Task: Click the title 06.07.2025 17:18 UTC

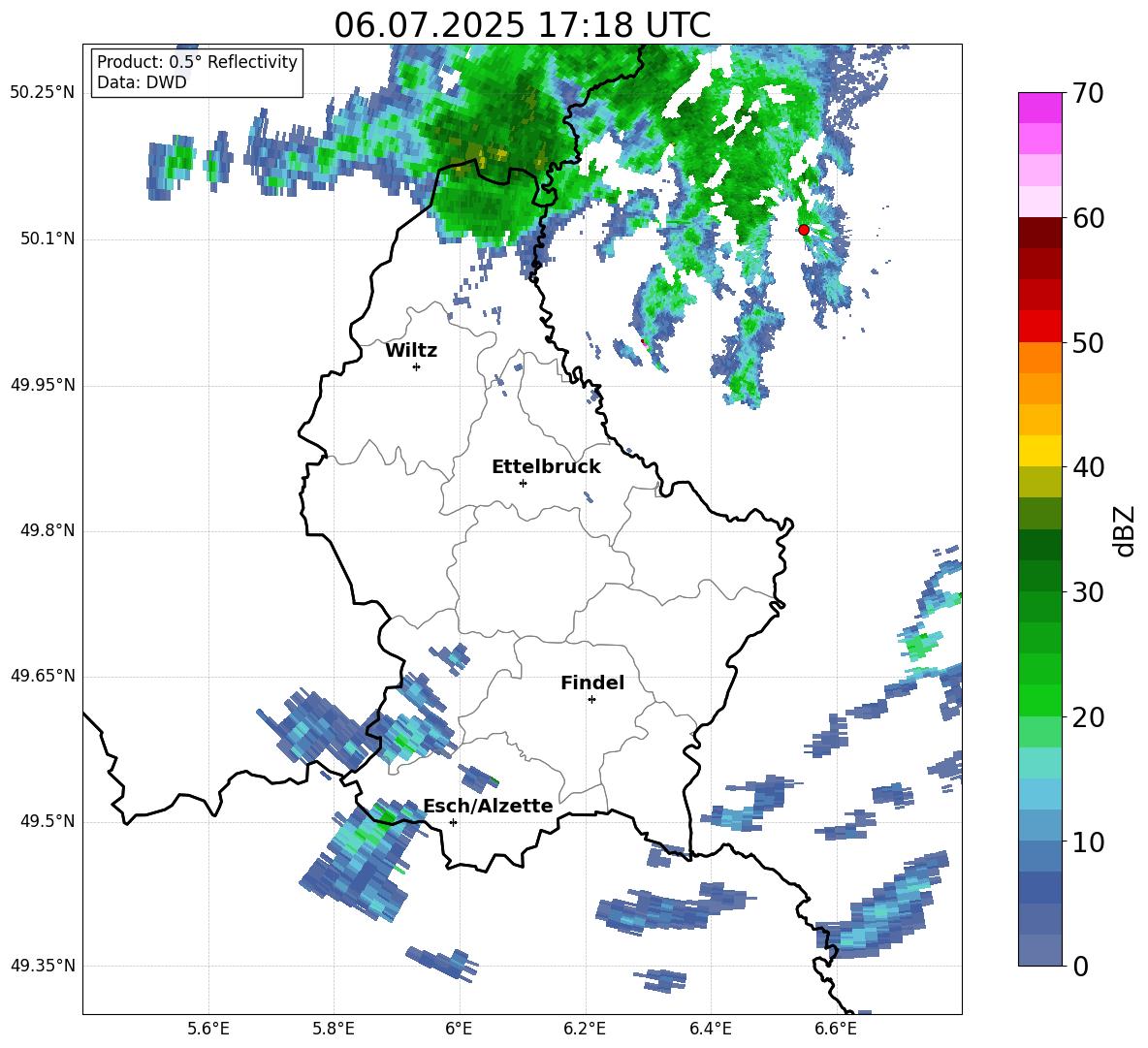Action: pos(522,25)
